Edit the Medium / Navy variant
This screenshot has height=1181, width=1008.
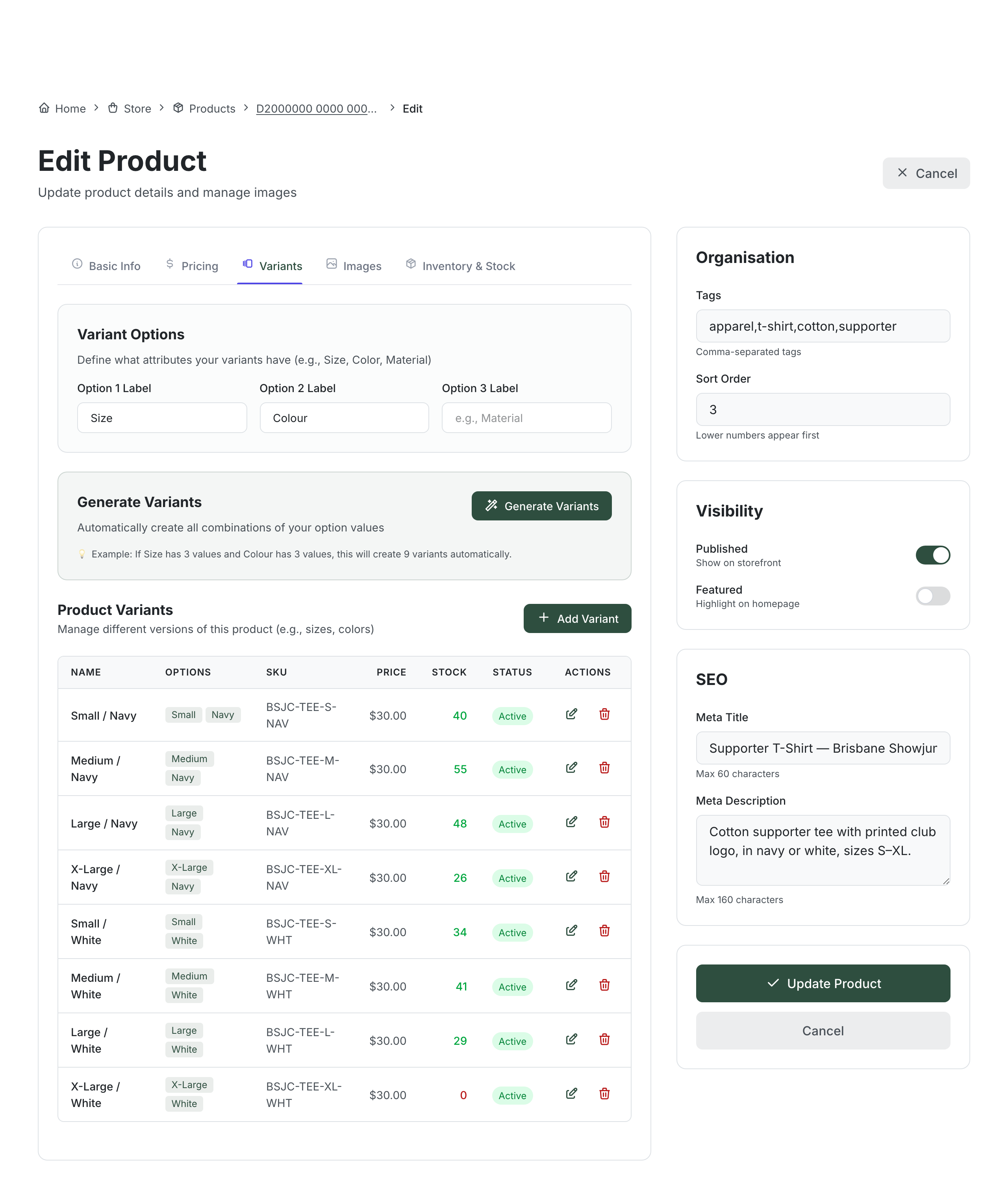coord(571,768)
